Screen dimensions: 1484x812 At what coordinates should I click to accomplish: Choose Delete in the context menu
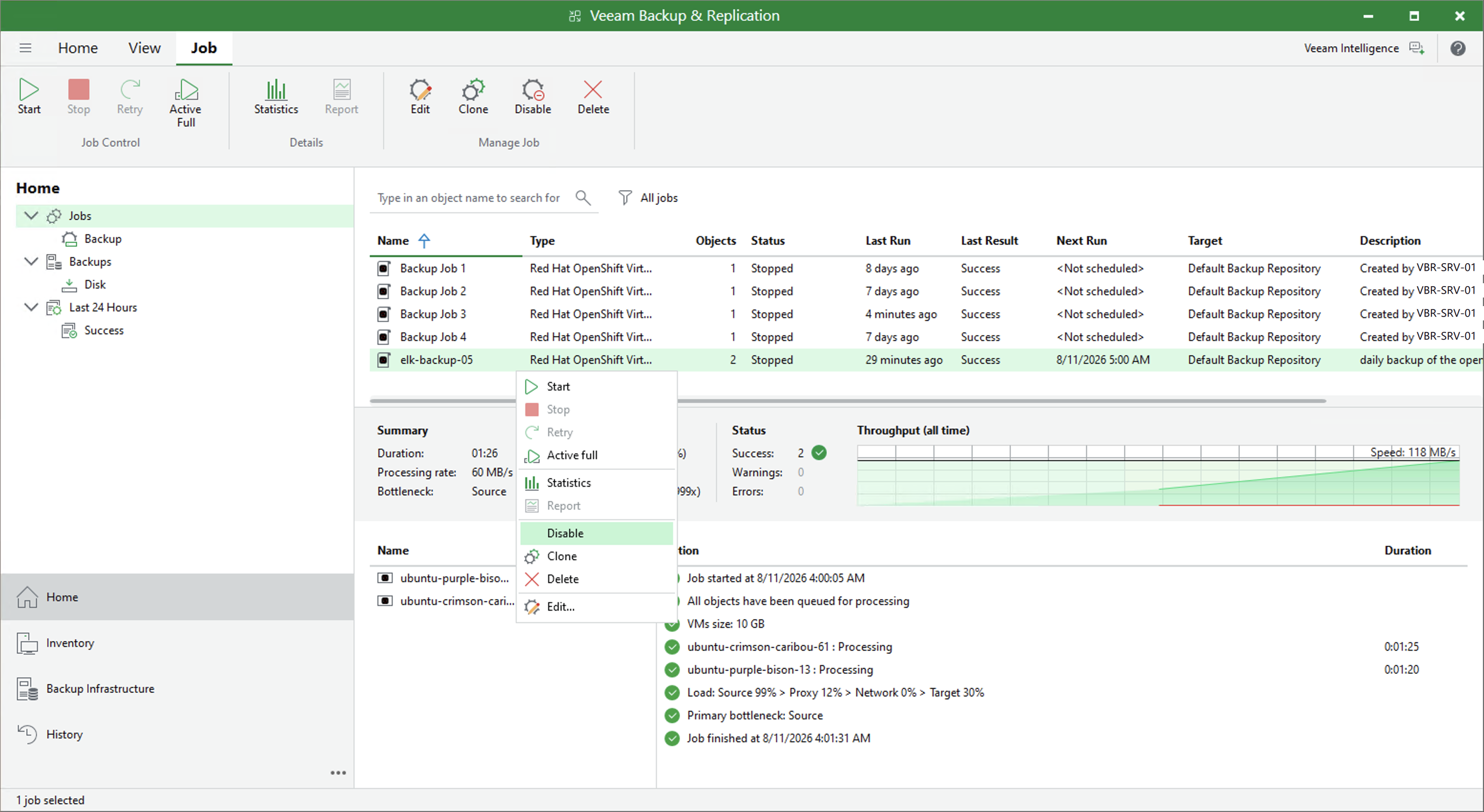click(x=596, y=579)
